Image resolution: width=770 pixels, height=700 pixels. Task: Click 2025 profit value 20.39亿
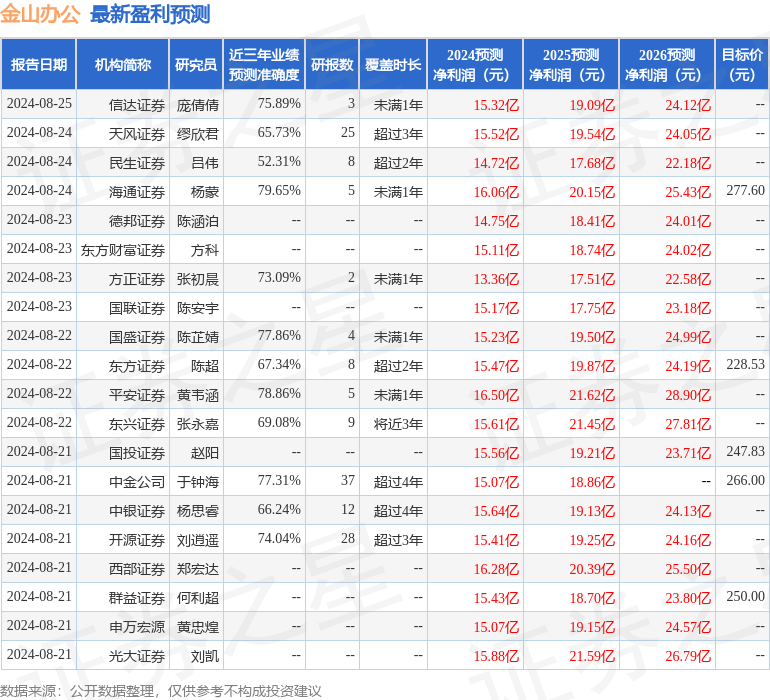pyautogui.click(x=592, y=569)
